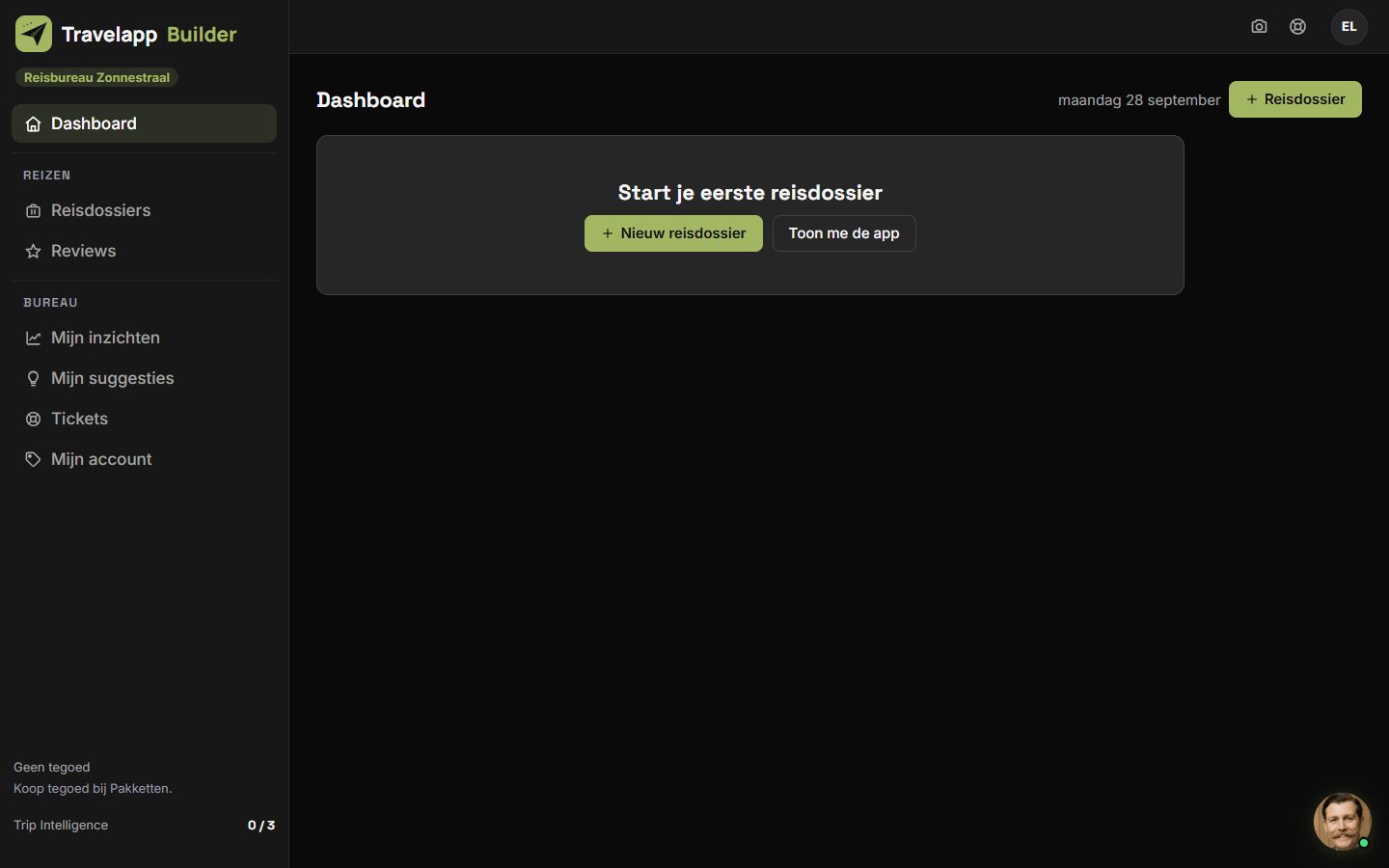Open Mijn suggesties page
Screen dimensions: 1389x868
pyautogui.click(x=144, y=378)
